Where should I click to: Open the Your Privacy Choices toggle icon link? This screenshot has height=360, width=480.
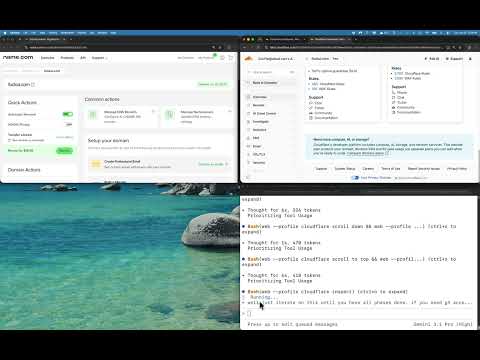tap(355, 178)
